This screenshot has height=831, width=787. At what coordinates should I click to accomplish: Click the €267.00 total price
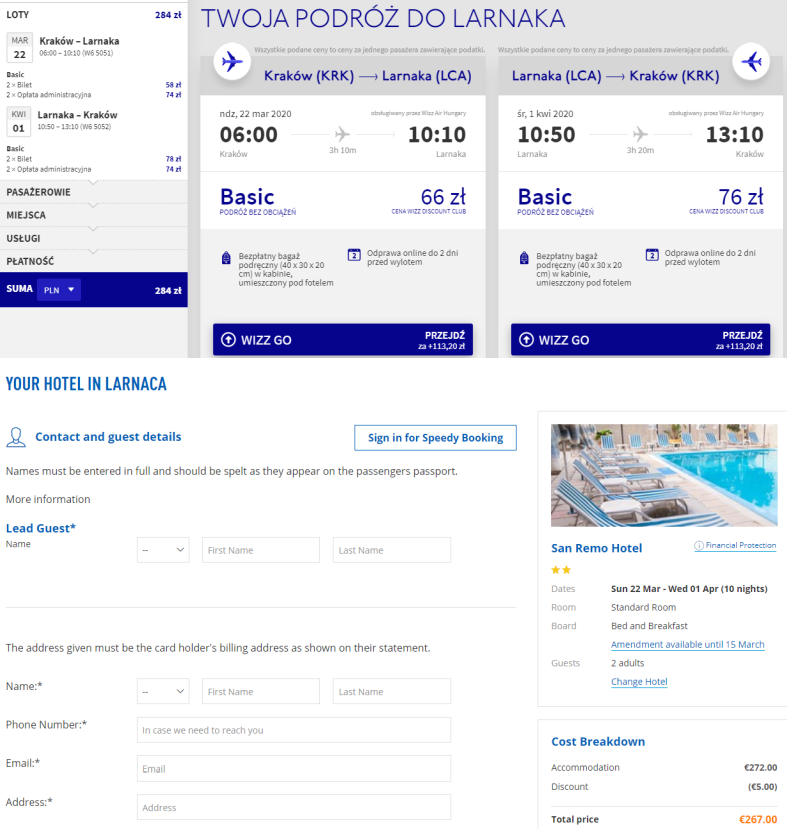tap(758, 819)
